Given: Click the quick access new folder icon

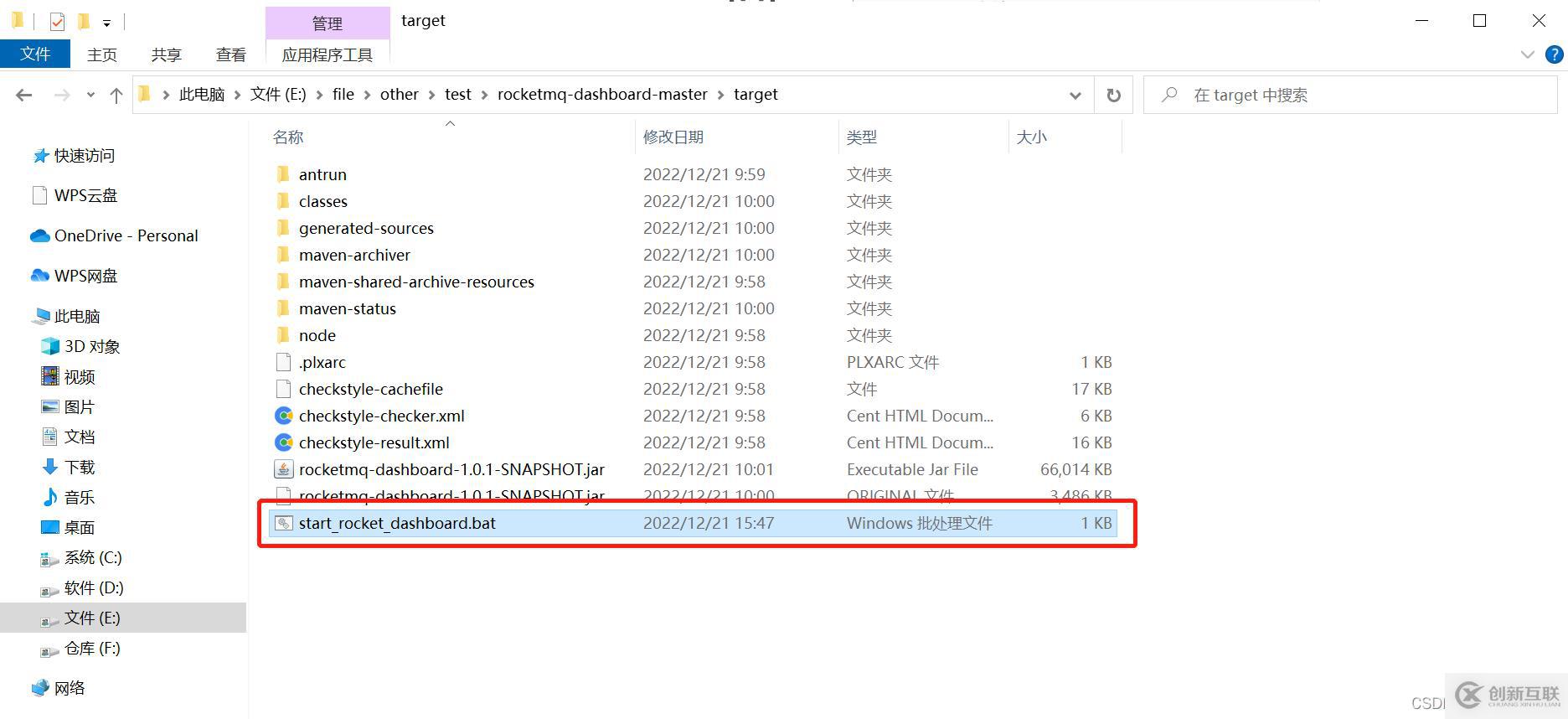Looking at the screenshot, I should pos(83,22).
